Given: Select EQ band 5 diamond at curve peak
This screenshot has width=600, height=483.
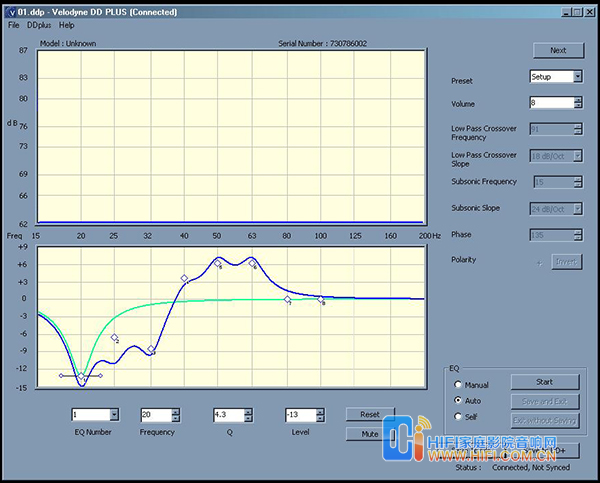Looking at the screenshot, I should [217, 263].
